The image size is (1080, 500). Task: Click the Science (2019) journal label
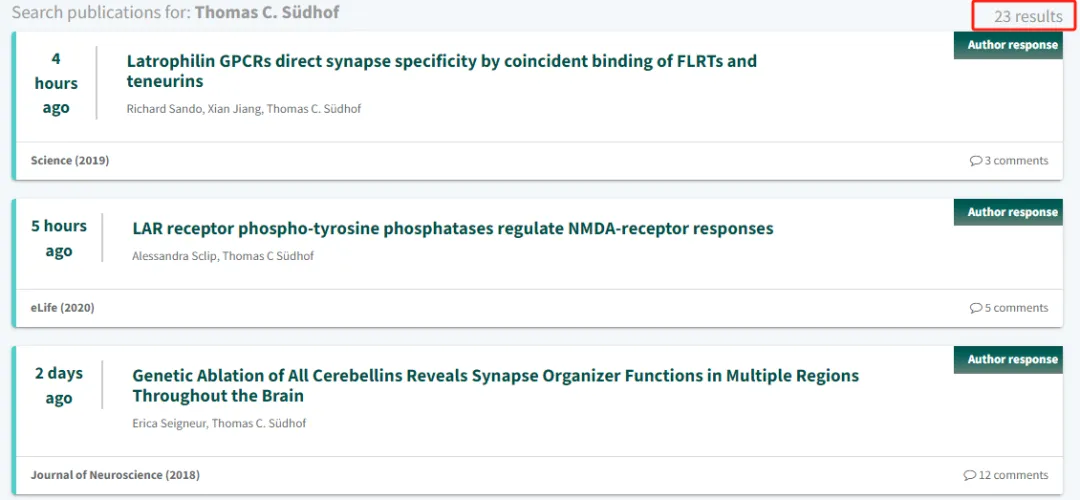click(70, 161)
